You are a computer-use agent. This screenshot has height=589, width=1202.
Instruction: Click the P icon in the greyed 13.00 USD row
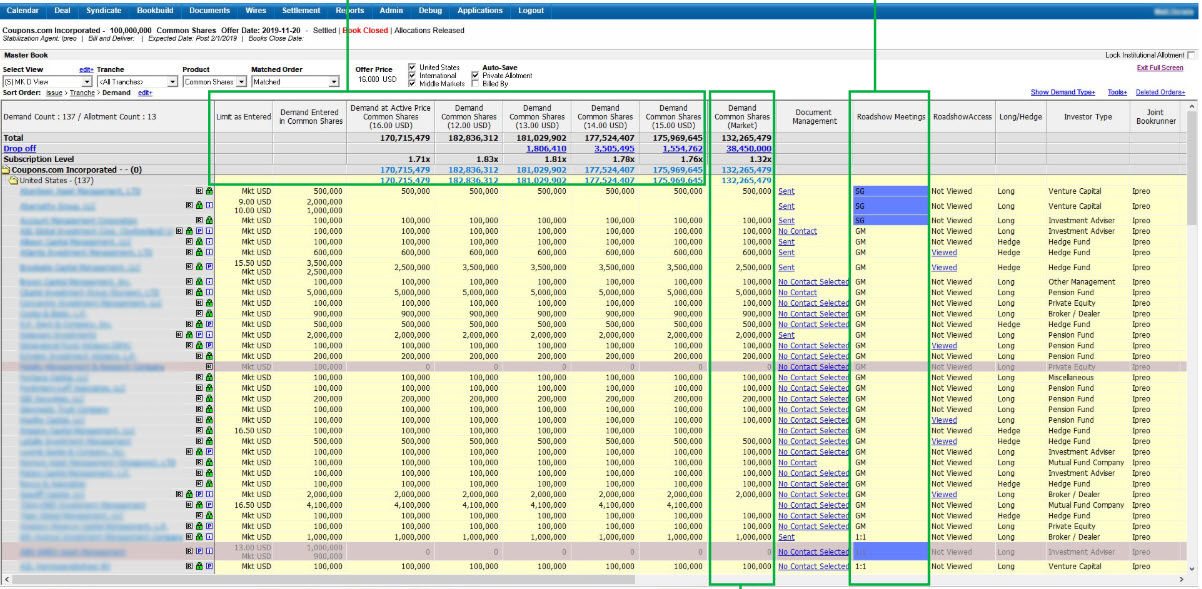click(x=199, y=551)
